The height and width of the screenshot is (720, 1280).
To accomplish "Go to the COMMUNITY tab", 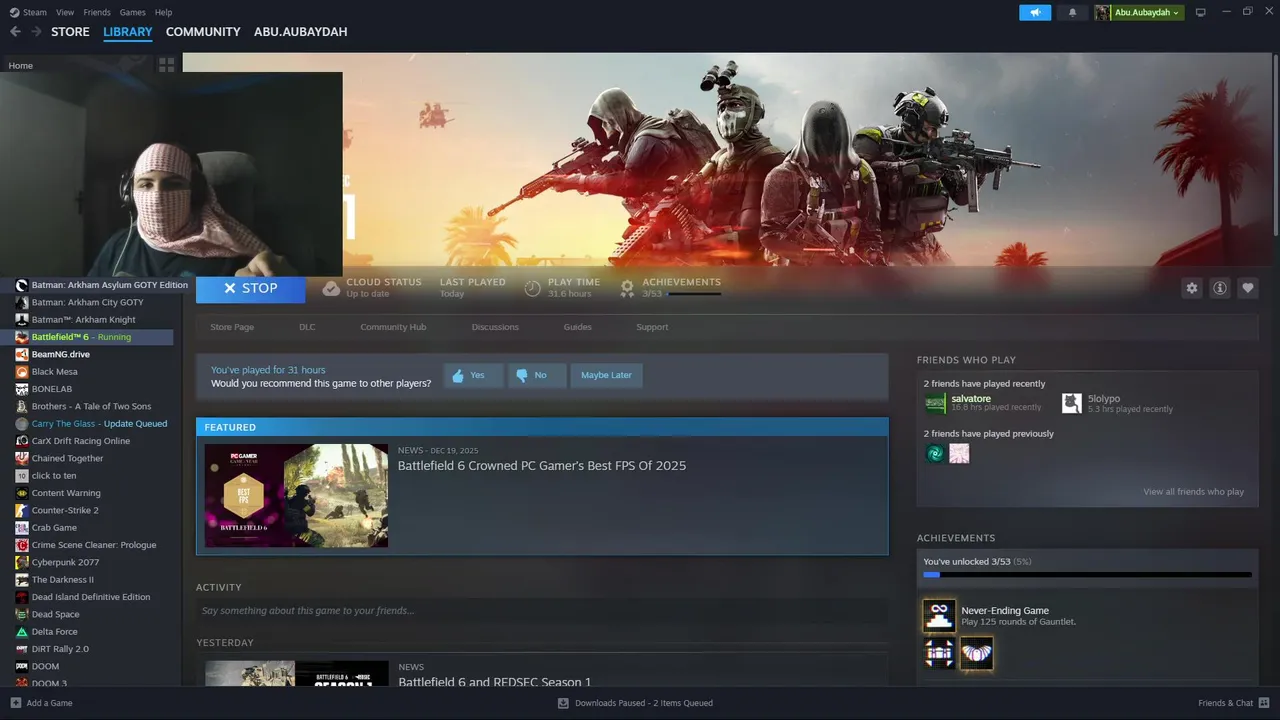I will click(203, 32).
